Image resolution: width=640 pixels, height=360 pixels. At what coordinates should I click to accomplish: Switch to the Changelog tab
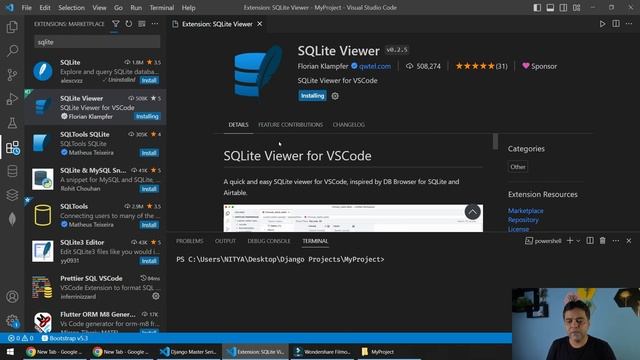pos(349,124)
